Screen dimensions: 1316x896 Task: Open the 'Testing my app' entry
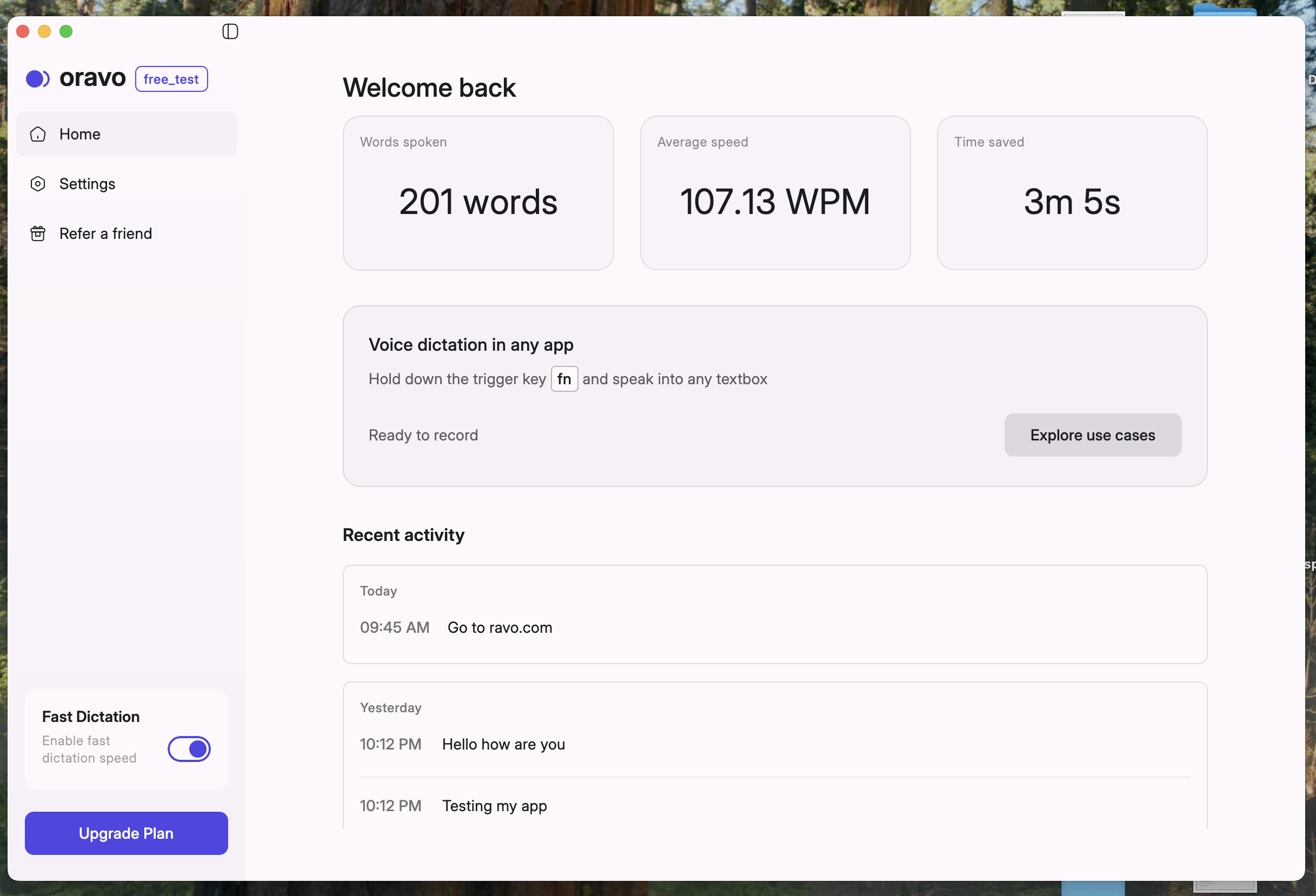tap(494, 805)
